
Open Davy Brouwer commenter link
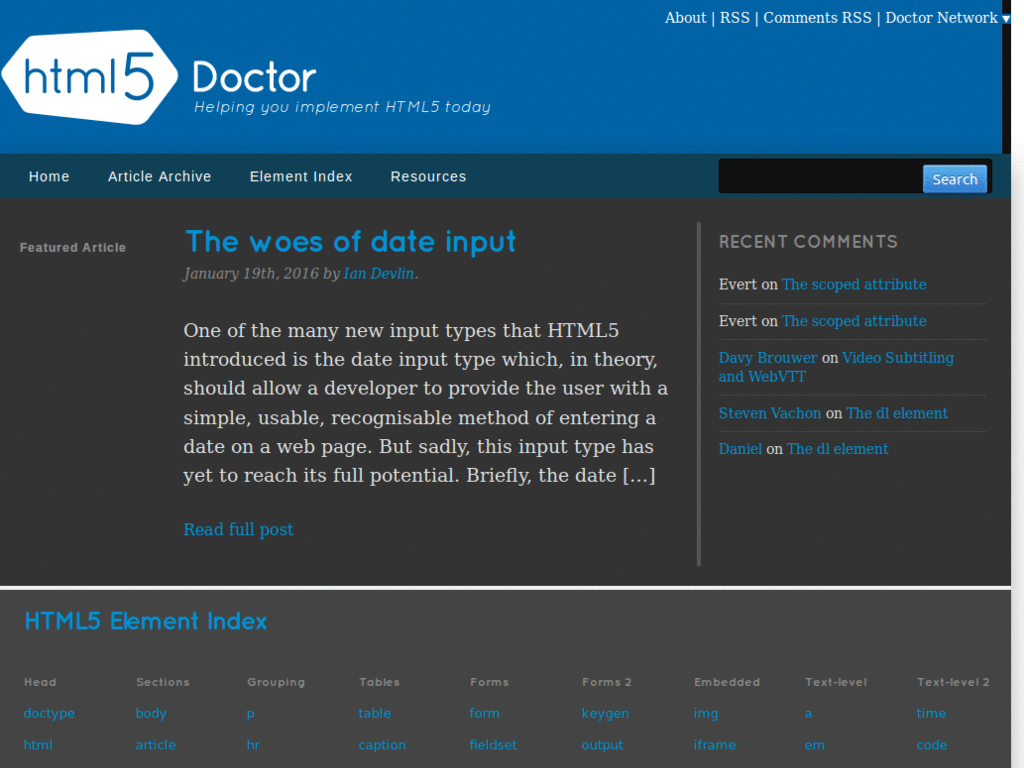pos(767,357)
